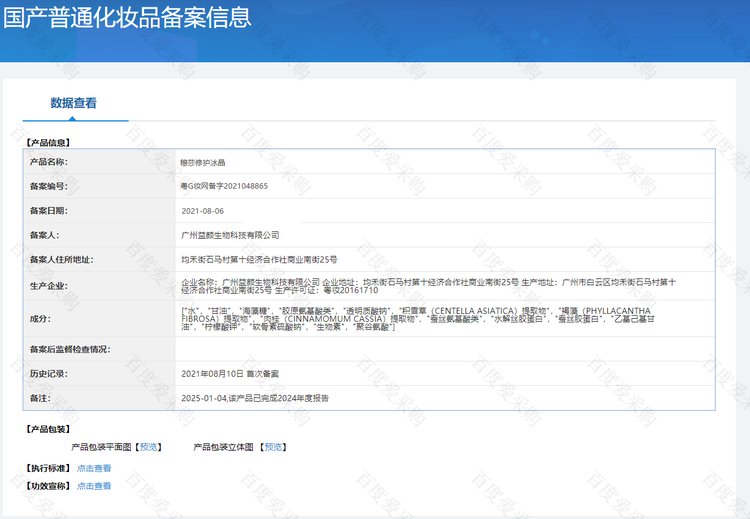Click the 执行标准 label
The image size is (750, 519).
pos(48,468)
